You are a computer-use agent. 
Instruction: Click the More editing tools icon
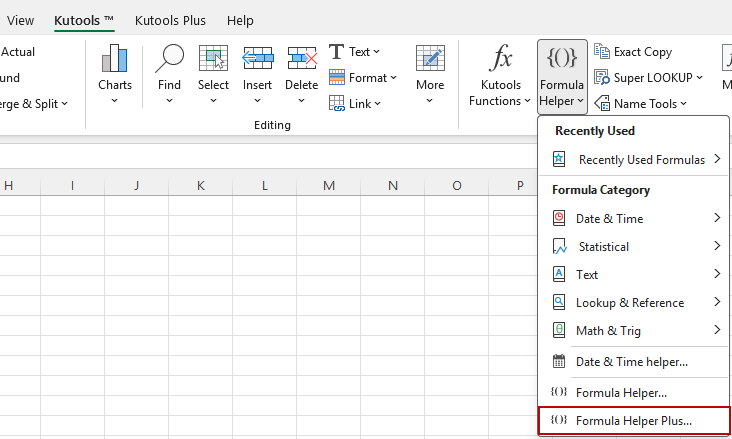pos(430,58)
